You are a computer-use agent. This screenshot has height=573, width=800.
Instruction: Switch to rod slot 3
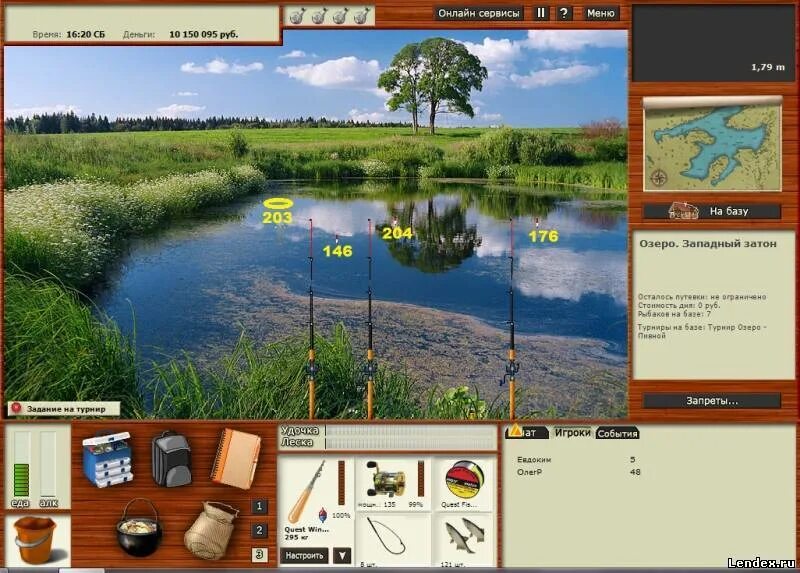pyautogui.click(x=259, y=554)
